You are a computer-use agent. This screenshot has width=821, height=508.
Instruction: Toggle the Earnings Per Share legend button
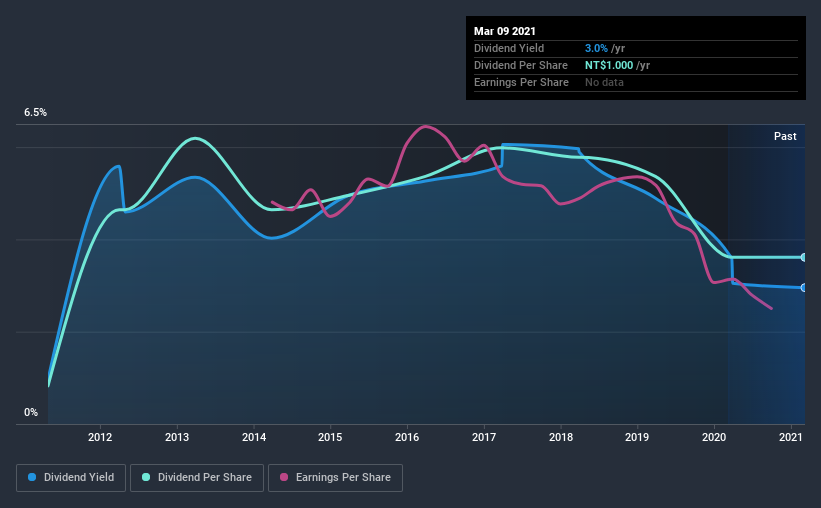pos(335,478)
